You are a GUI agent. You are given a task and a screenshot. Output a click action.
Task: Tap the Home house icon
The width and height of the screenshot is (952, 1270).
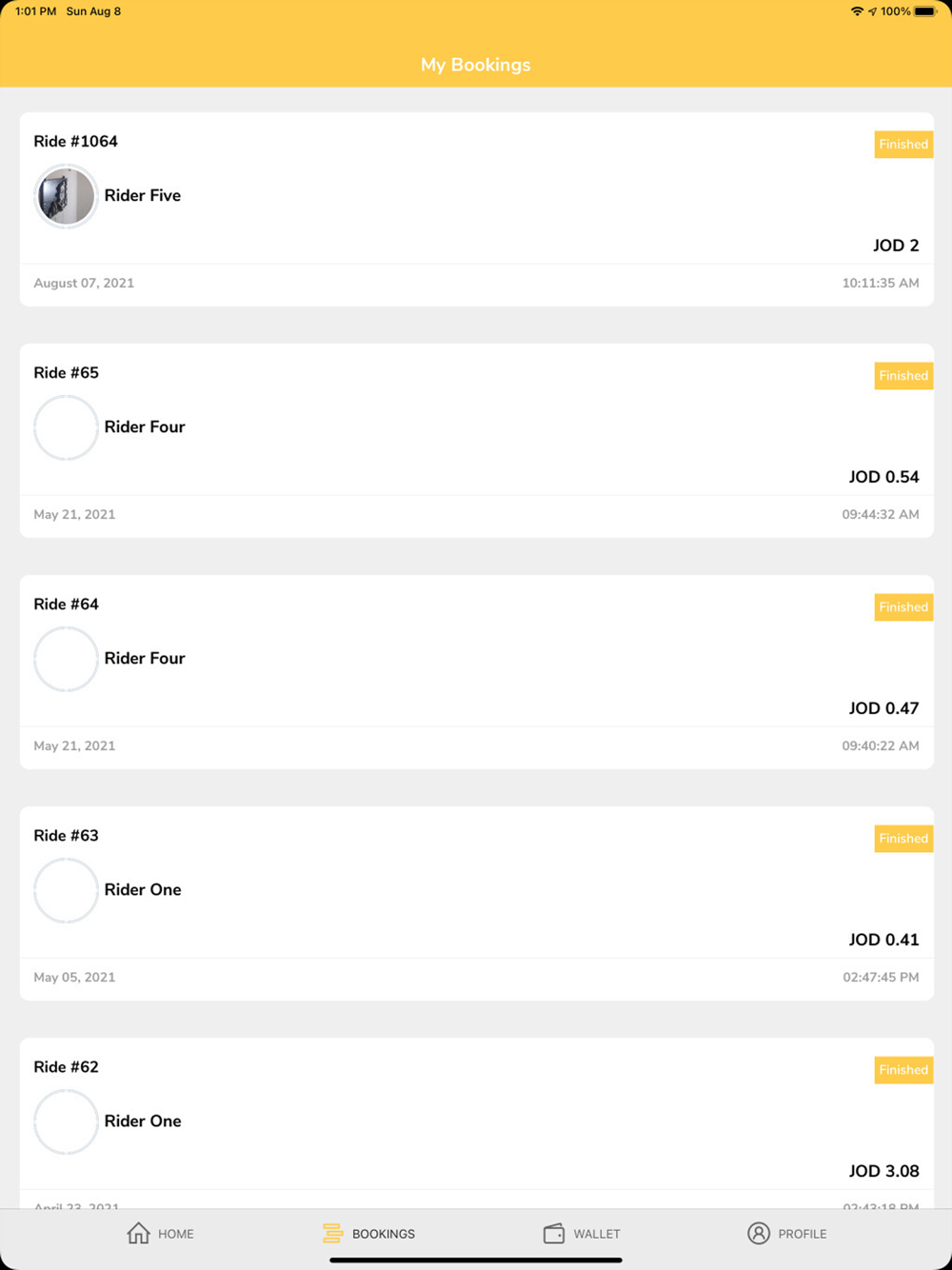tap(139, 1233)
